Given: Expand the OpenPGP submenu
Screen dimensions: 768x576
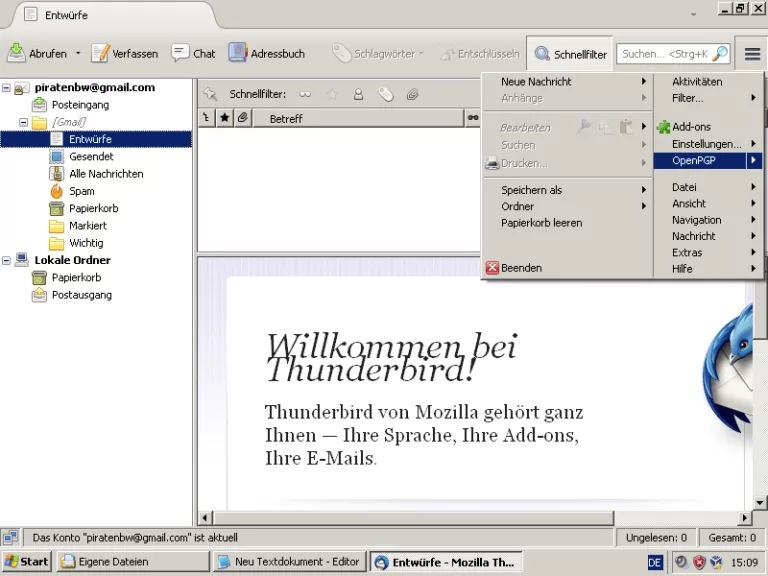Looking at the screenshot, I should (708, 161).
